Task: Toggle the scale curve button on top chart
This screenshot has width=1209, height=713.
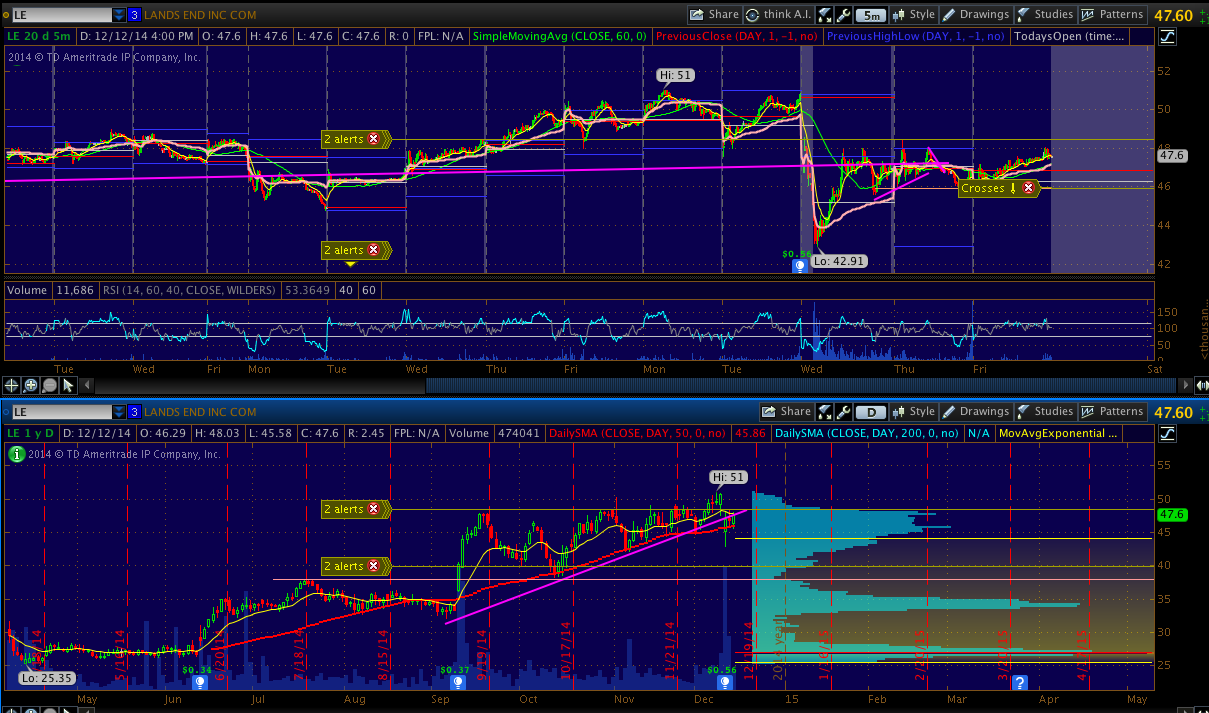Action: (1168, 36)
